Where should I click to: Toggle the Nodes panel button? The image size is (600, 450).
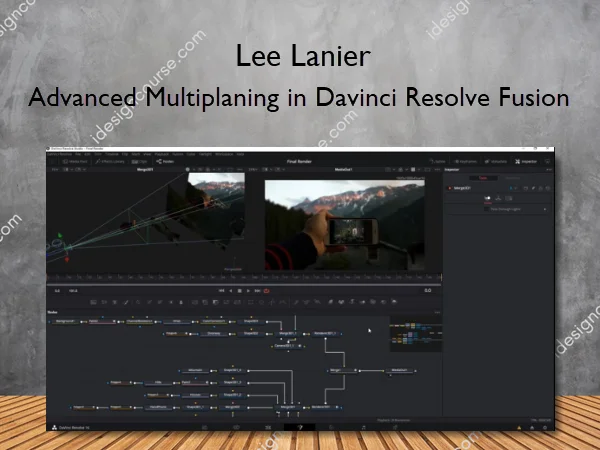tap(165, 161)
